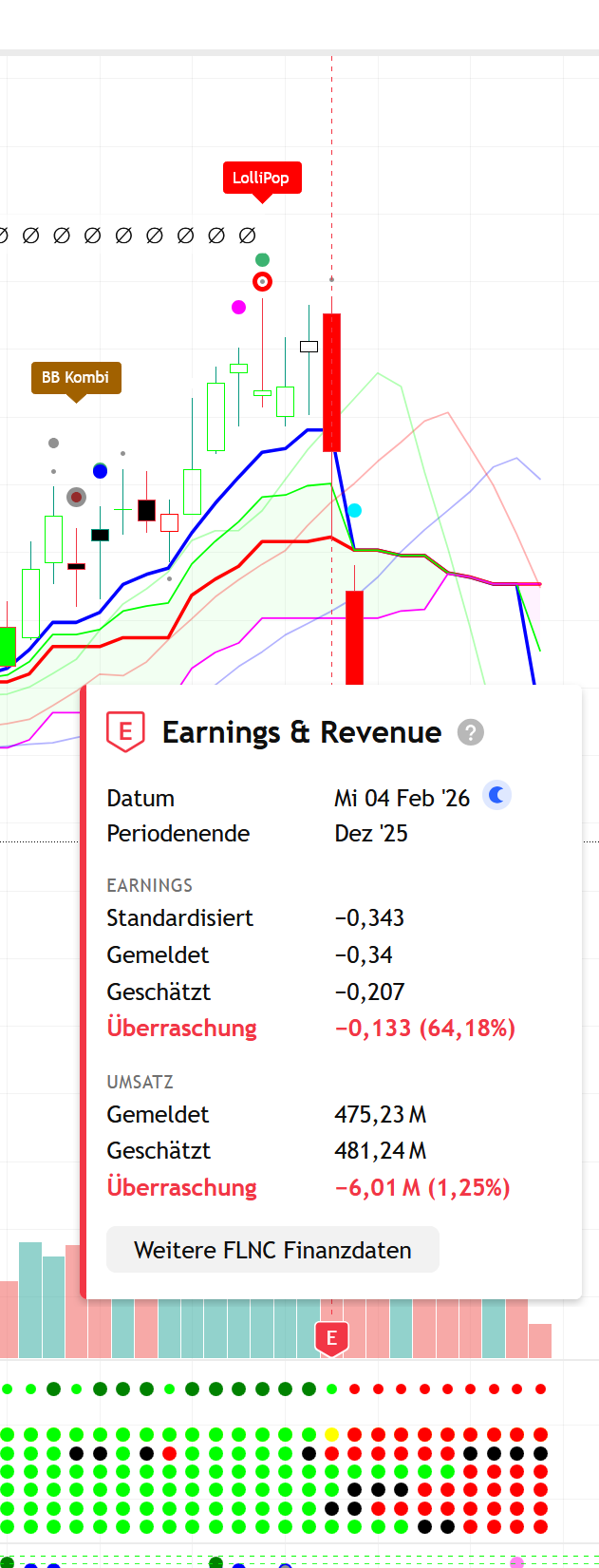Open help icon beside Earnings & Revenue
The width and height of the screenshot is (599, 1568).
point(470,732)
